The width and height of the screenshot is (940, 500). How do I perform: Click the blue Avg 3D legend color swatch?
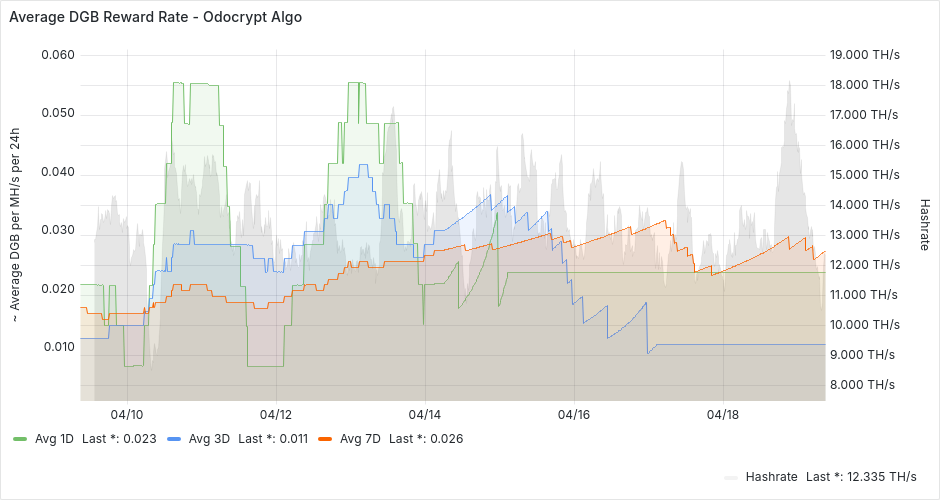(175, 439)
